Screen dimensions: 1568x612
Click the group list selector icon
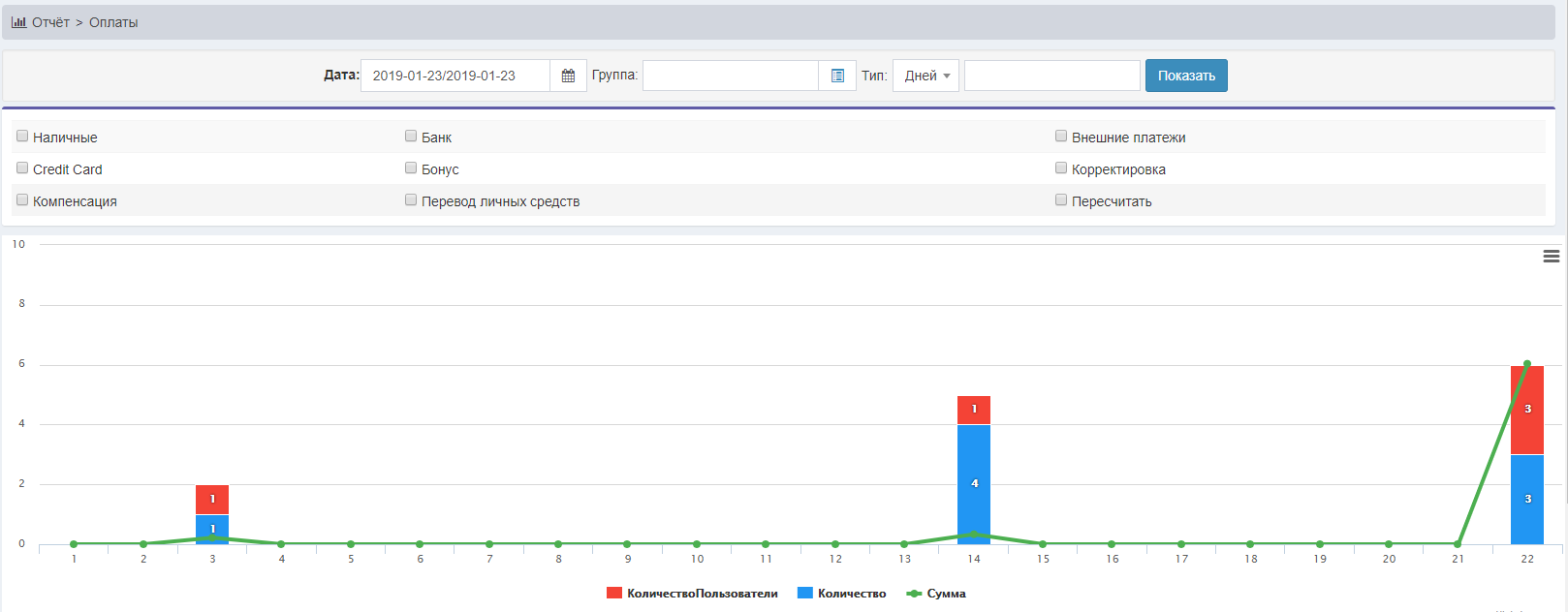pos(837,76)
